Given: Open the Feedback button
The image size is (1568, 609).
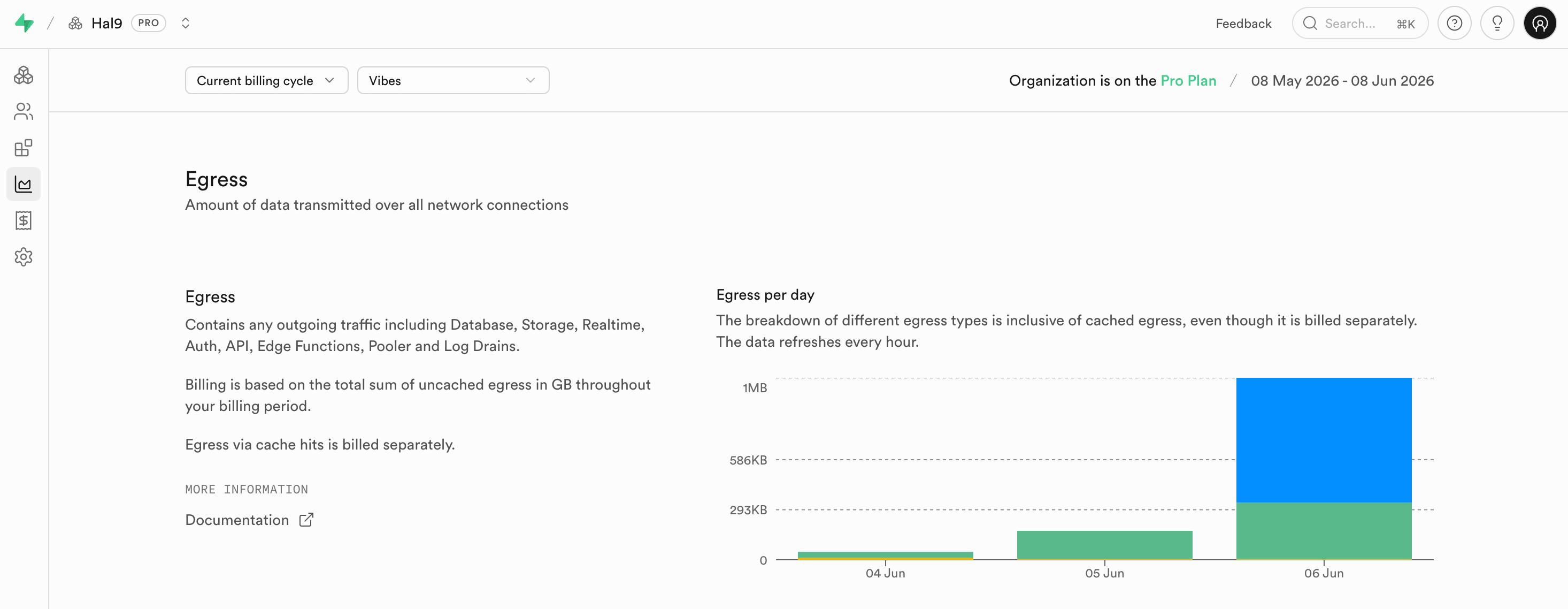Looking at the screenshot, I should pyautogui.click(x=1243, y=23).
